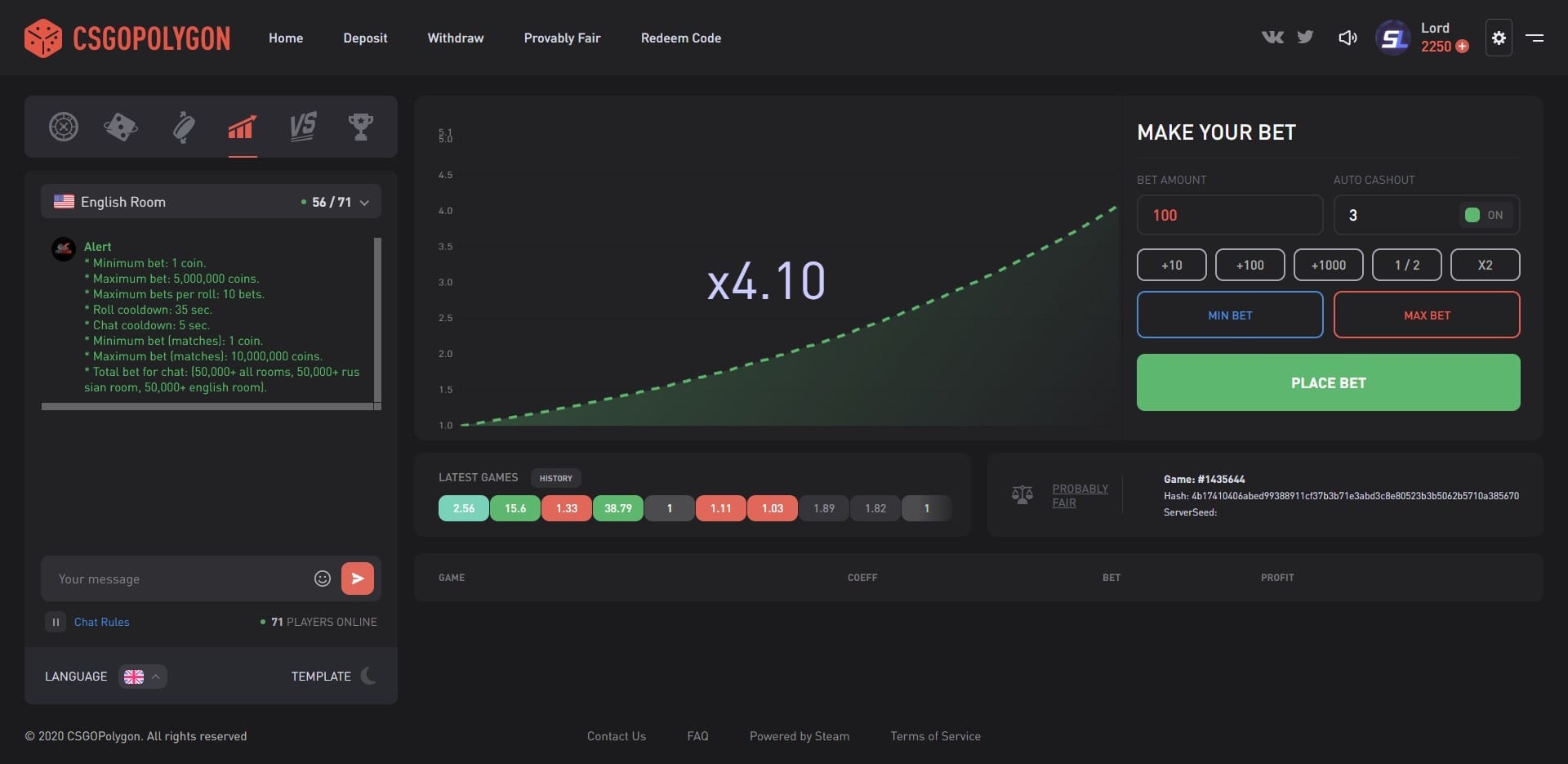The image size is (1568, 764).
Task: Open the Redeem Code menu item
Action: pyautogui.click(x=681, y=38)
